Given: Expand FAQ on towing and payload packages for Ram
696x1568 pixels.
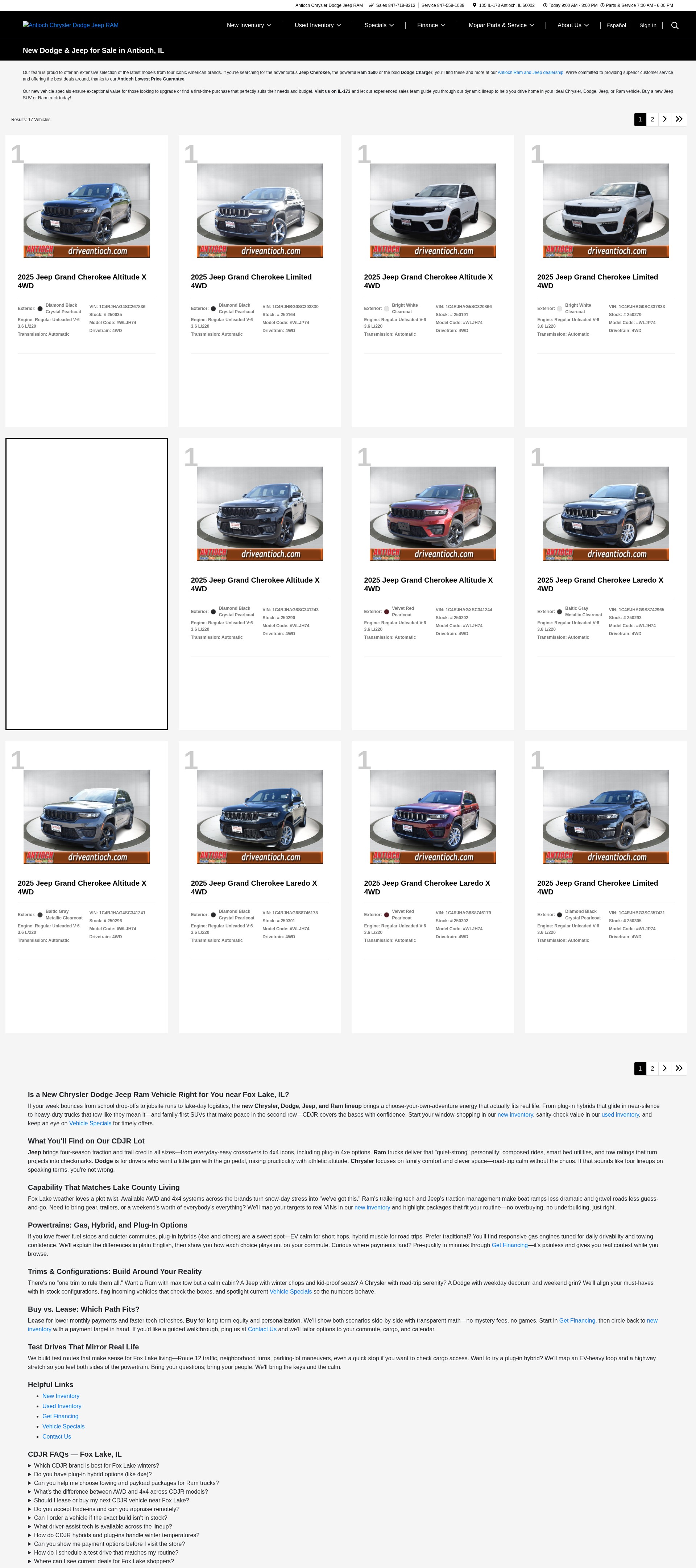Looking at the screenshot, I should tap(124, 1483).
